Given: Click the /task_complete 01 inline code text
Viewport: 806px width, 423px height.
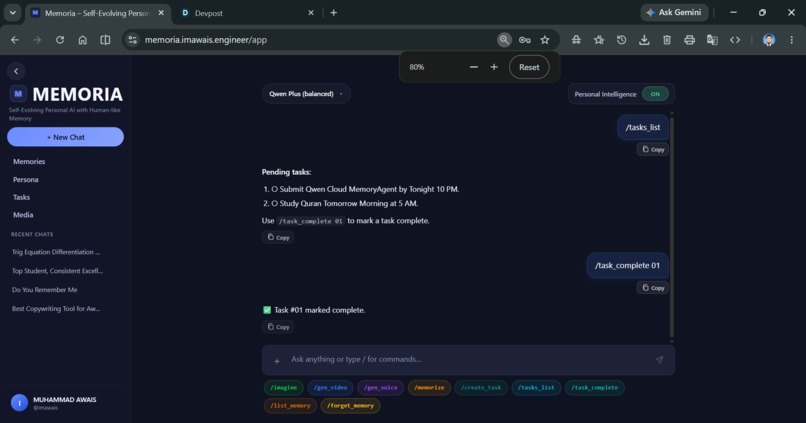Looking at the screenshot, I should tap(310, 221).
